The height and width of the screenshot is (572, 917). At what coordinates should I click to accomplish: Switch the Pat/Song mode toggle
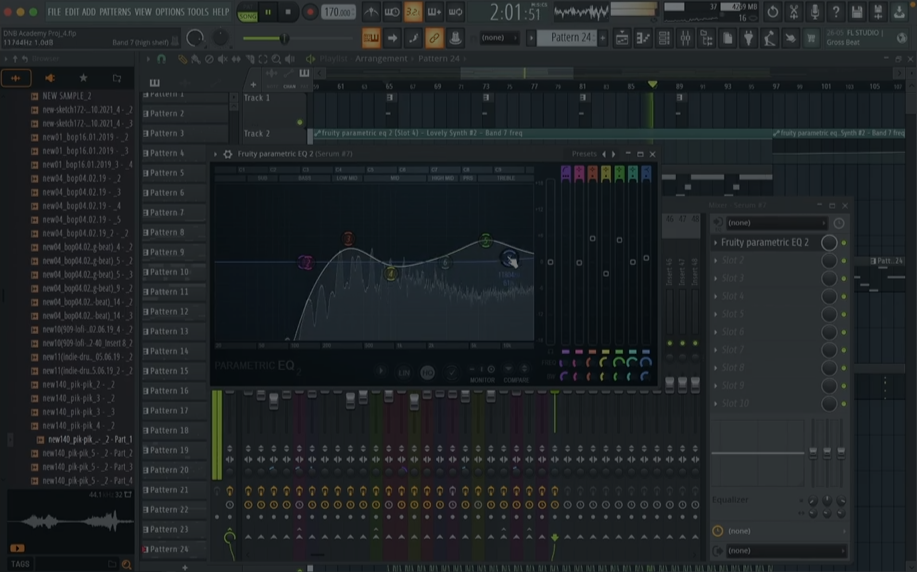[247, 12]
